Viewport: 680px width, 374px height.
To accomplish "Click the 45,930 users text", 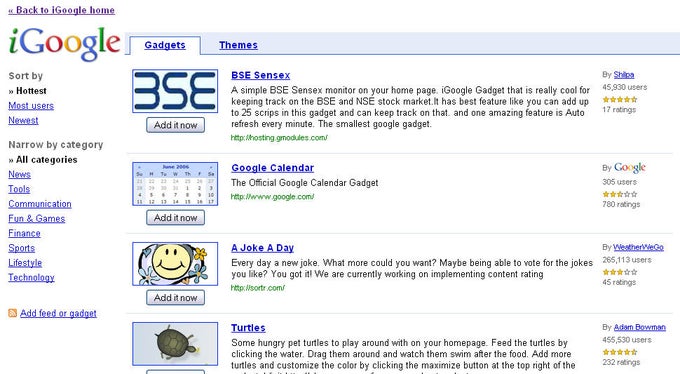I will point(624,87).
